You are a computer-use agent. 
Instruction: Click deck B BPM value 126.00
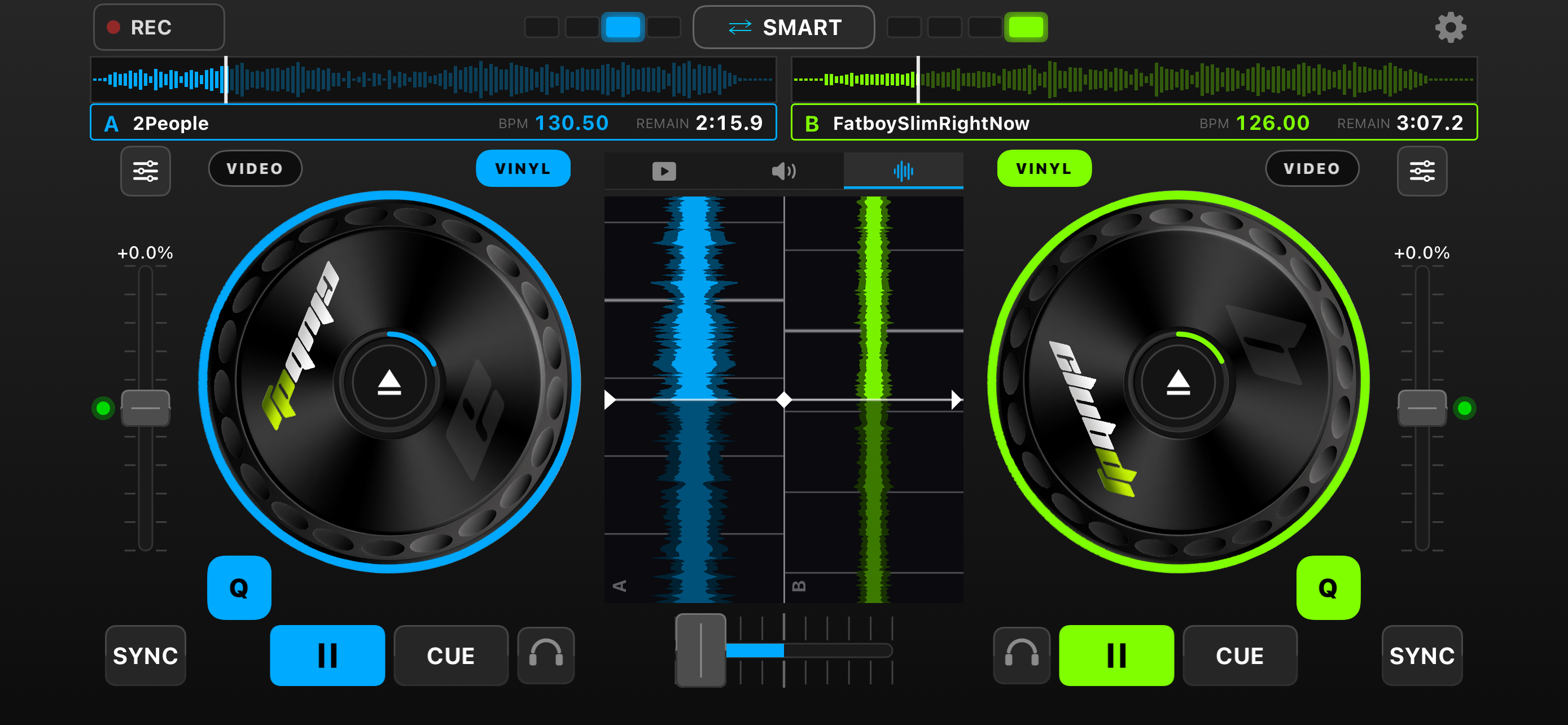point(1273,123)
